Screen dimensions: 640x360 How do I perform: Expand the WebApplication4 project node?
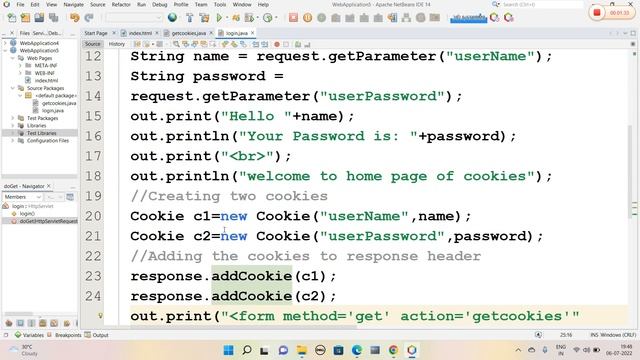click(5, 43)
